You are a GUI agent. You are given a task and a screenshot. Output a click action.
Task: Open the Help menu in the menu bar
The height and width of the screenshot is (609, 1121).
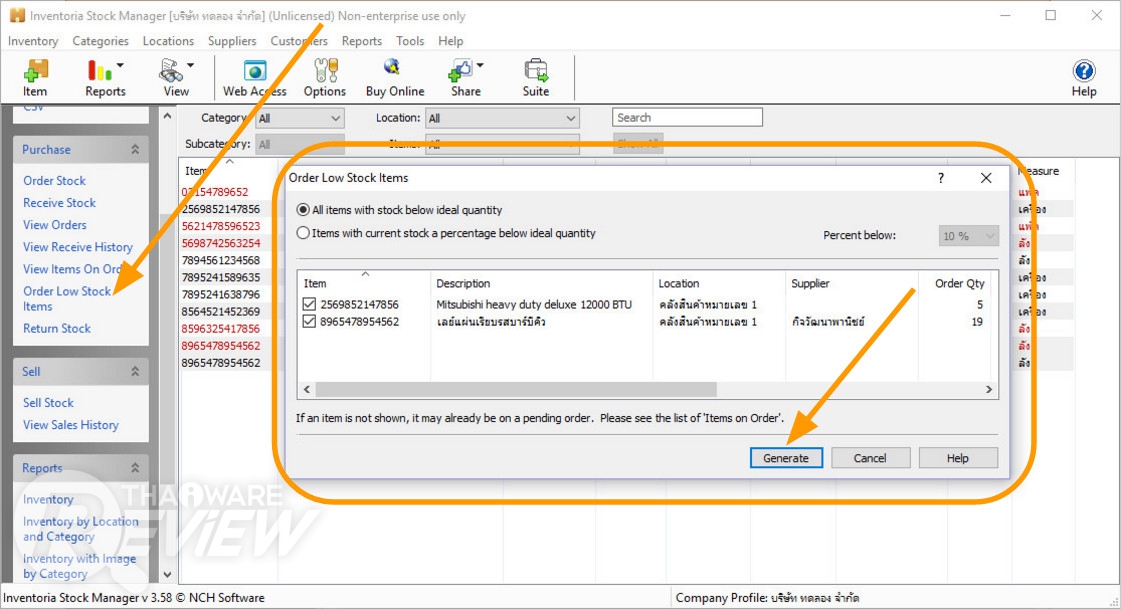[450, 41]
